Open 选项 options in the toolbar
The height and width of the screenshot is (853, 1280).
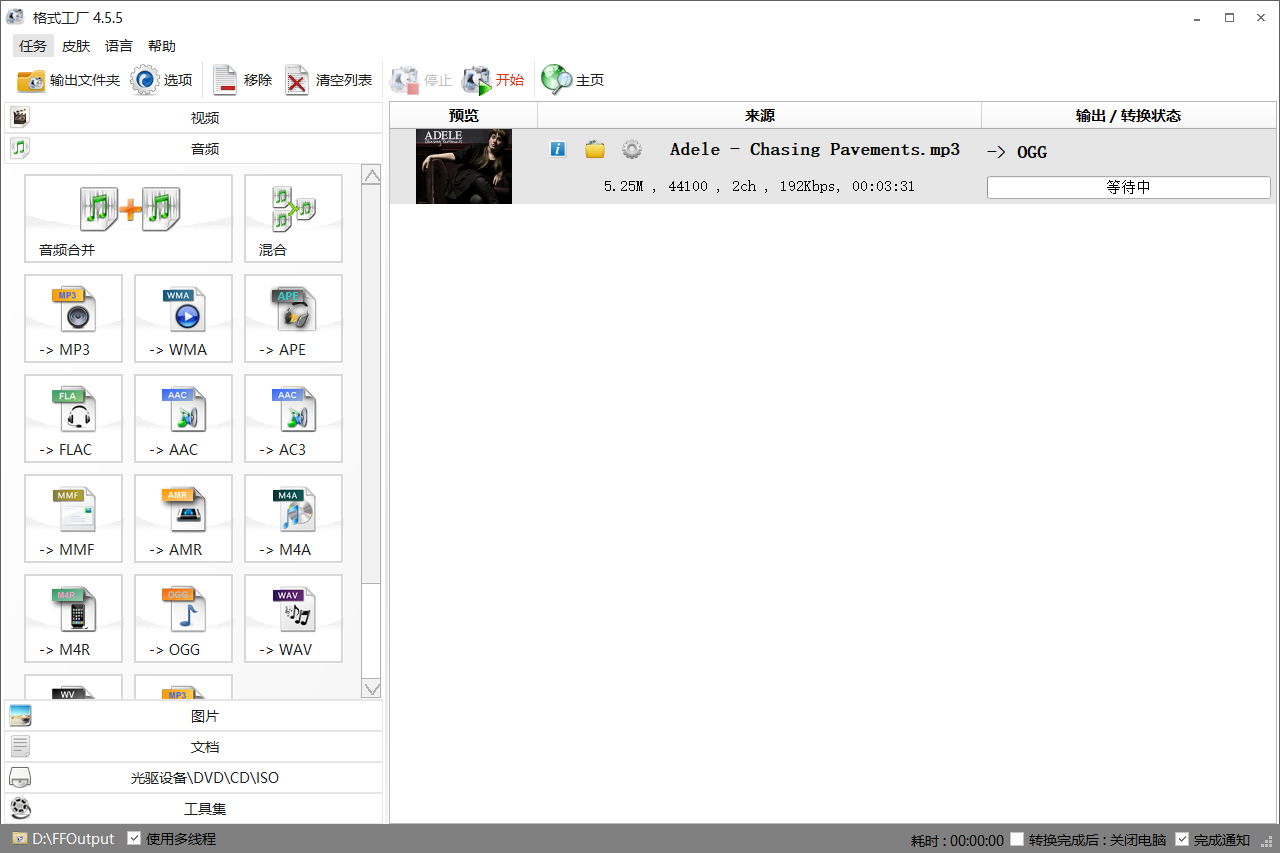point(162,80)
